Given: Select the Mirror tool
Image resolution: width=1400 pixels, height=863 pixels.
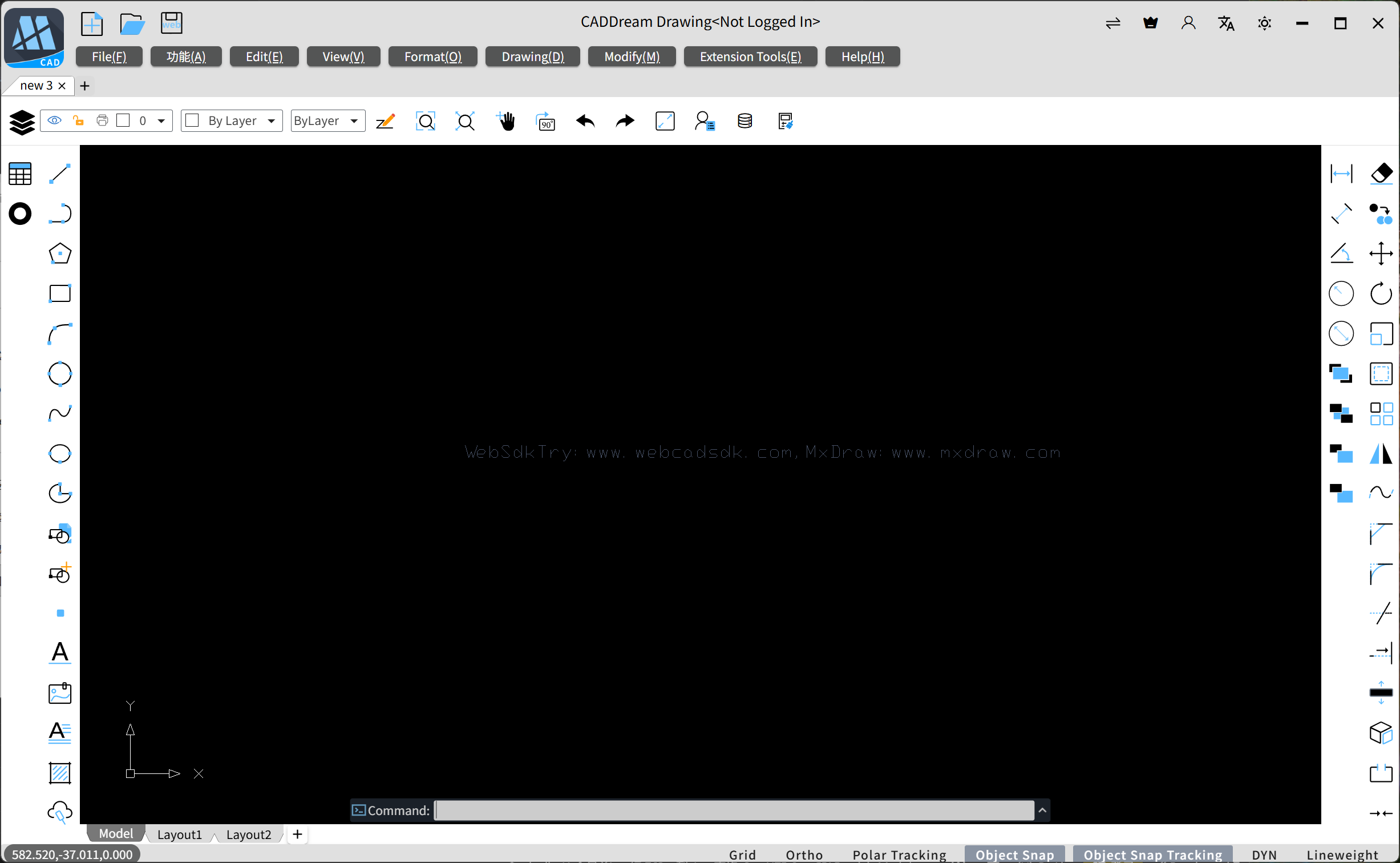Looking at the screenshot, I should (1381, 454).
